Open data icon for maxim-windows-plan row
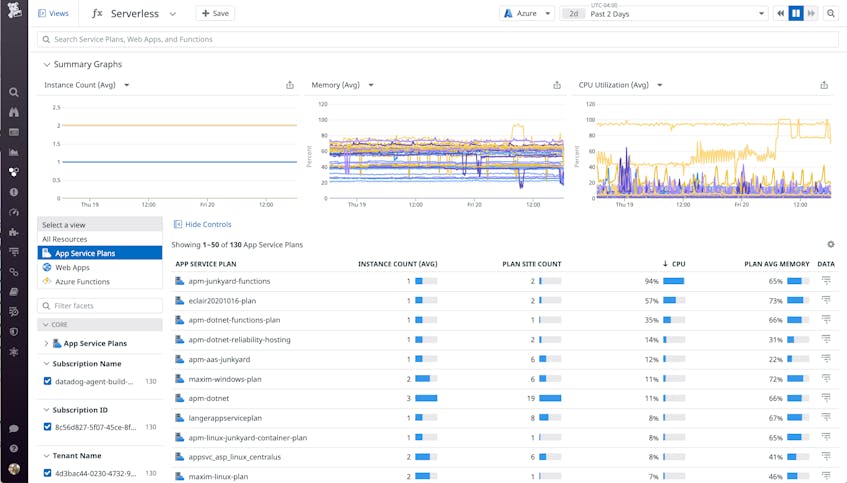Image resolution: width=847 pixels, height=483 pixels. [x=826, y=378]
